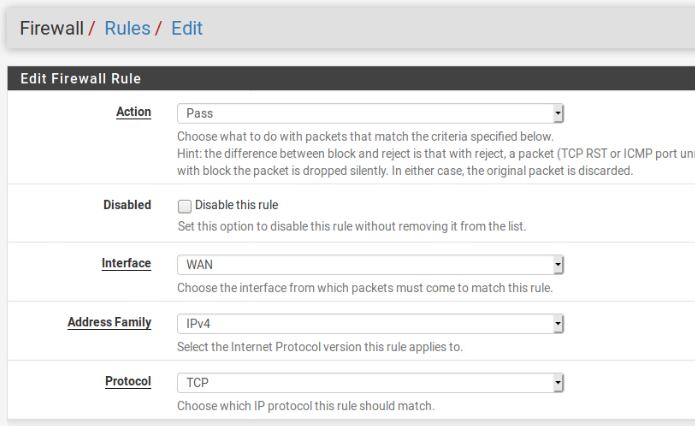Click the underlined Protocol field label
This screenshot has height=426, width=695.
tap(128, 381)
